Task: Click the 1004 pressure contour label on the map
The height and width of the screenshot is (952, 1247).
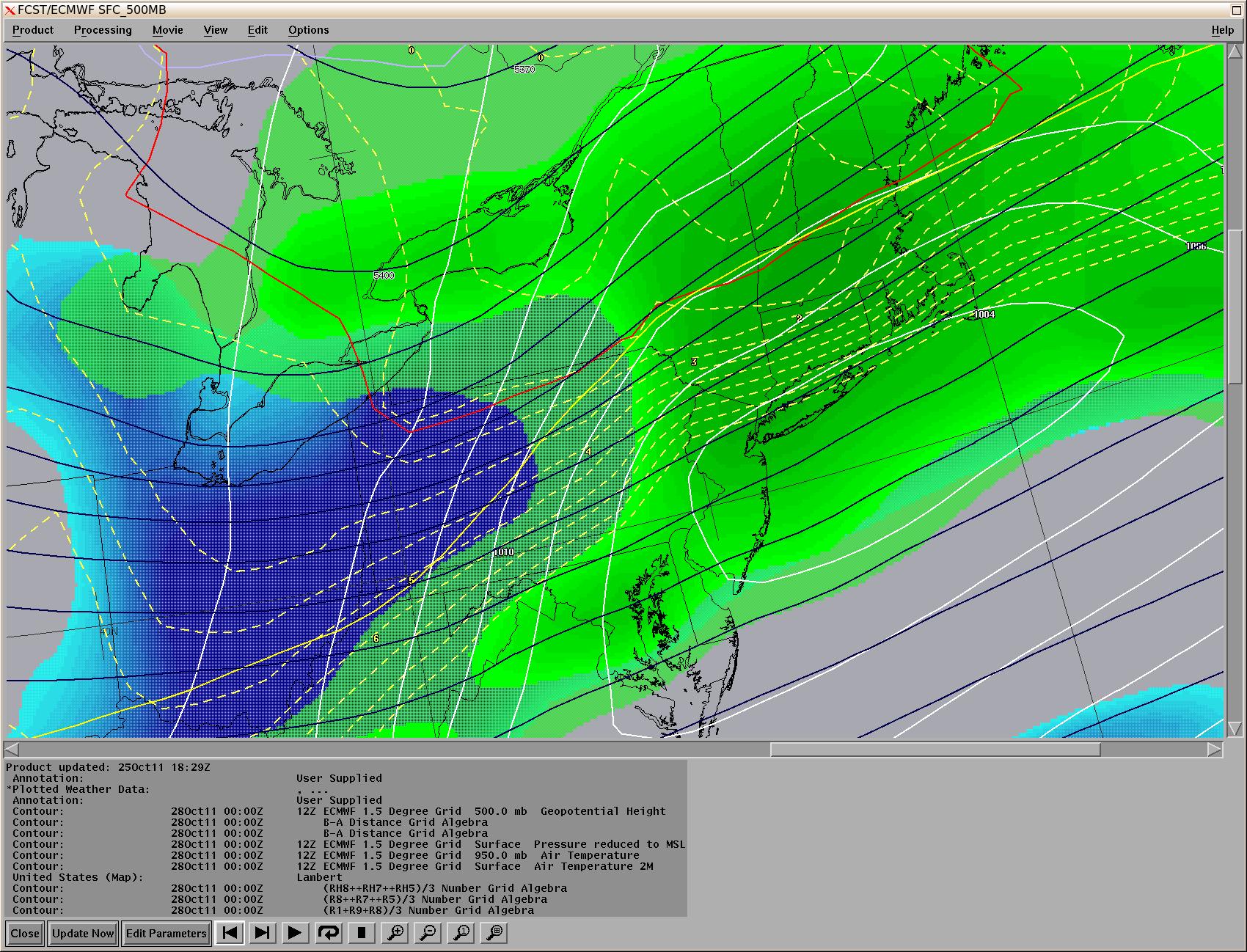Action: (984, 314)
